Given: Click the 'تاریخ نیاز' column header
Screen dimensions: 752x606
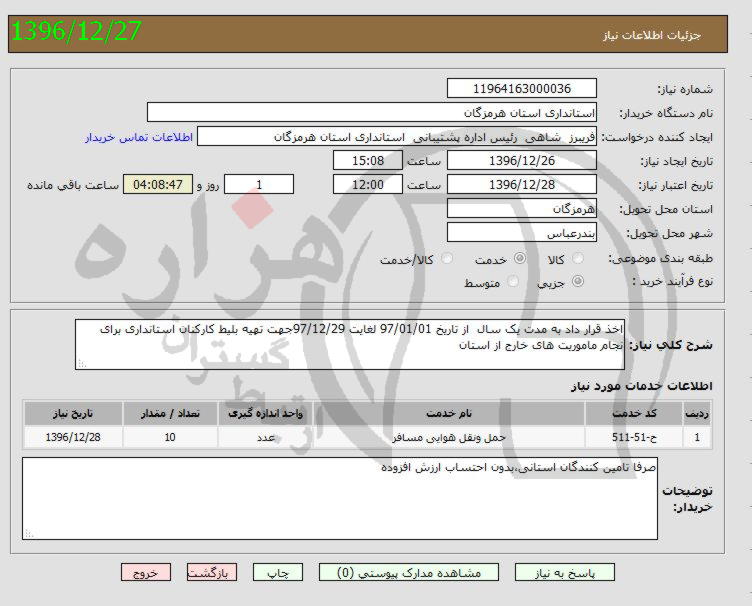Looking at the screenshot, I should pos(73,413).
